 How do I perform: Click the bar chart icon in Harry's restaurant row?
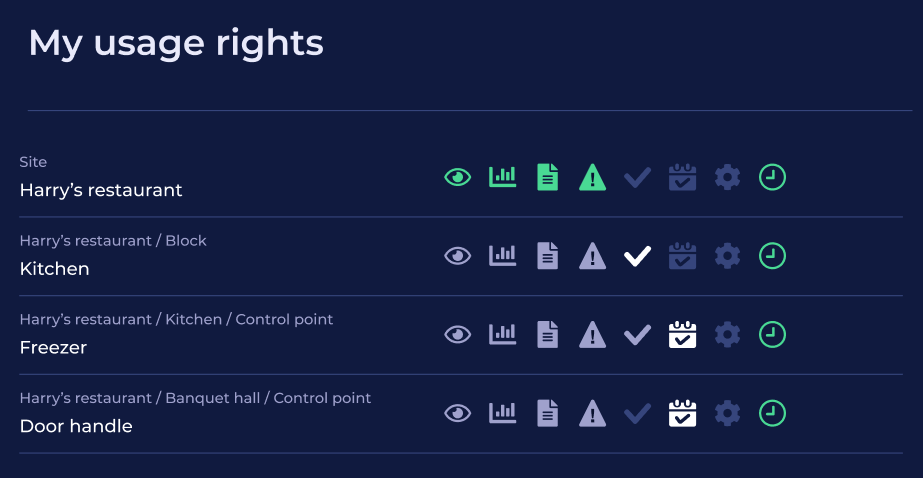pos(502,177)
